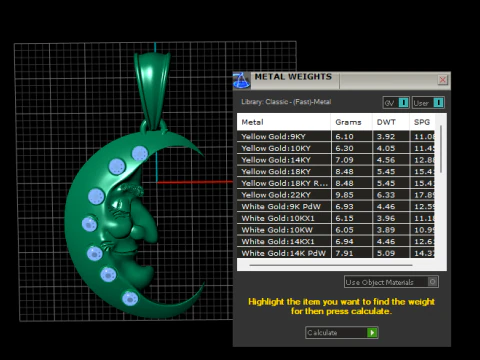Image resolution: width=480 pixels, height=360 pixels.
Task: Click the green Calculate arrow icon
Action: [x=372, y=332]
